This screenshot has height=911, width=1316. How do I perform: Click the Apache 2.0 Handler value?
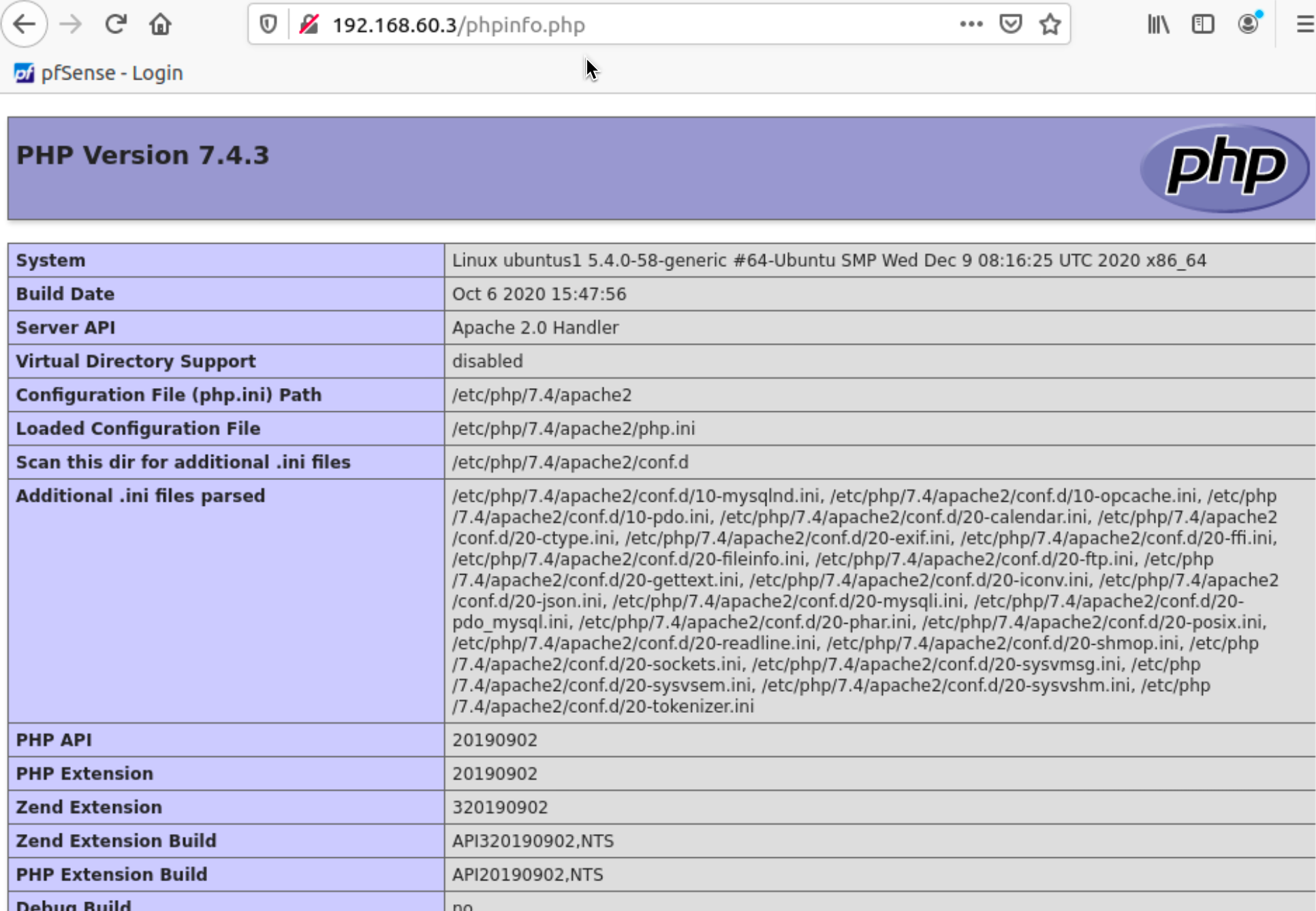(535, 327)
